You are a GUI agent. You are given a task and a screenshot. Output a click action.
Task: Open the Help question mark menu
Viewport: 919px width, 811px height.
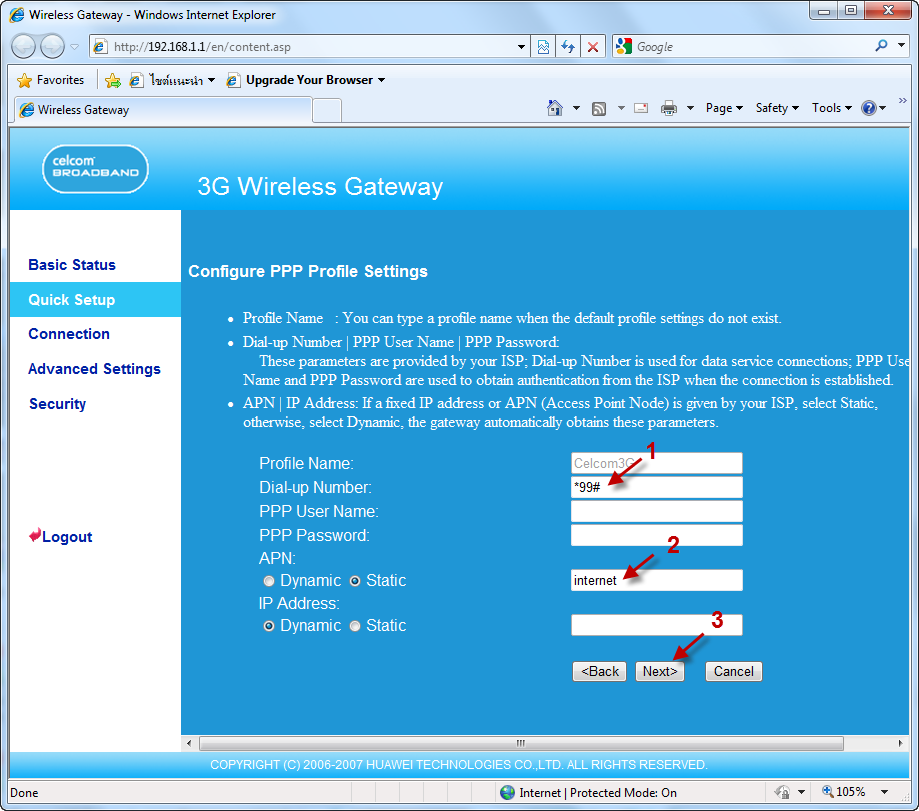click(873, 108)
